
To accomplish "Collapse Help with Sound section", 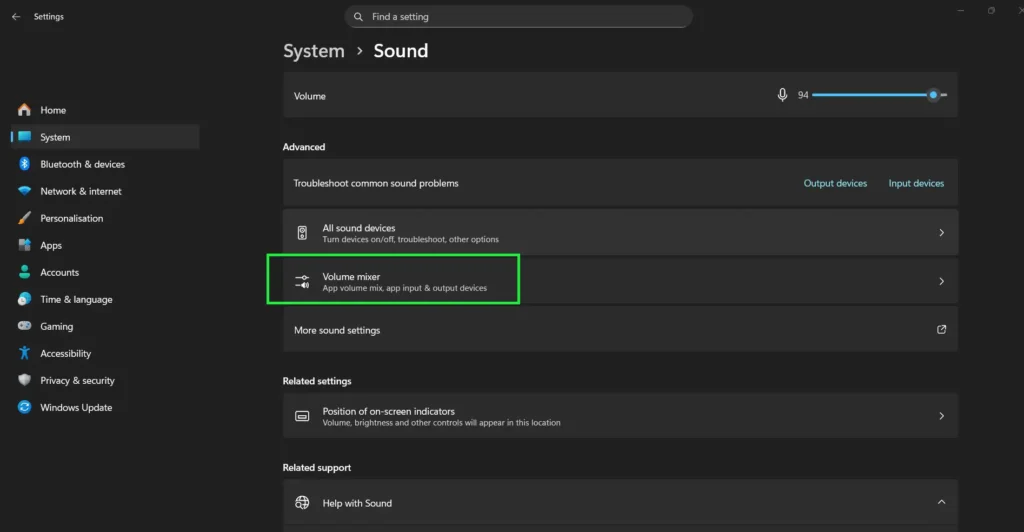I will [941, 502].
